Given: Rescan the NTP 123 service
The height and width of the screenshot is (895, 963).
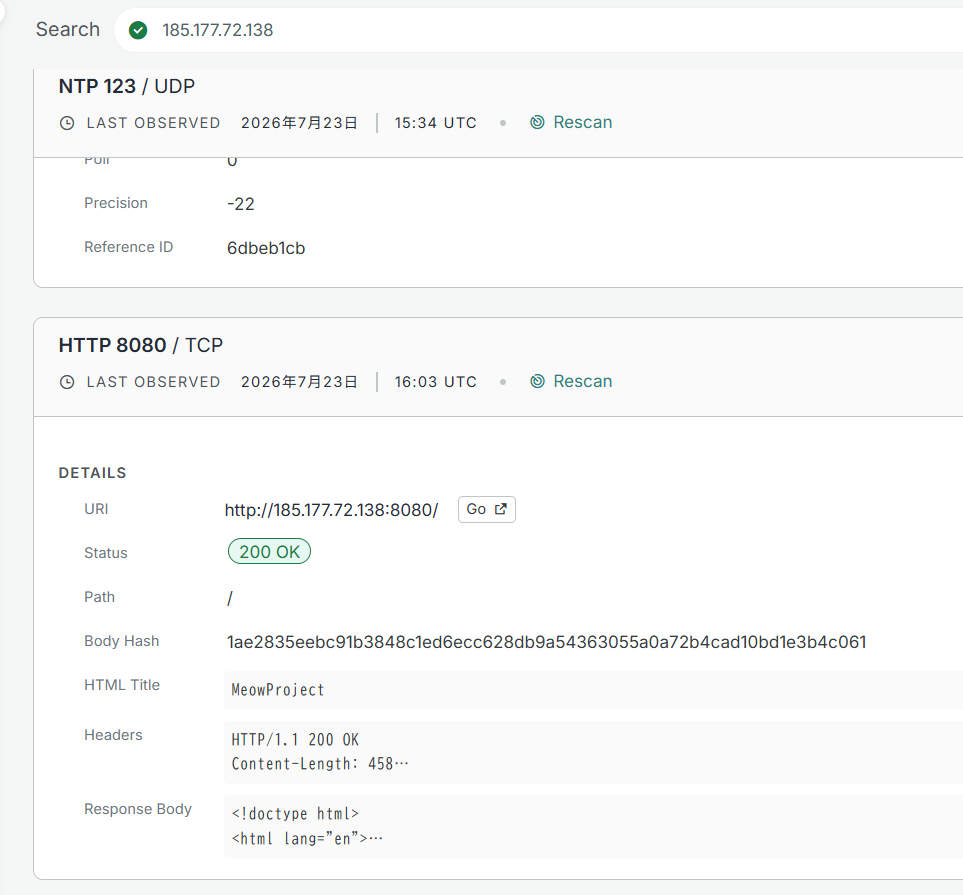Looking at the screenshot, I should click(x=571, y=122).
